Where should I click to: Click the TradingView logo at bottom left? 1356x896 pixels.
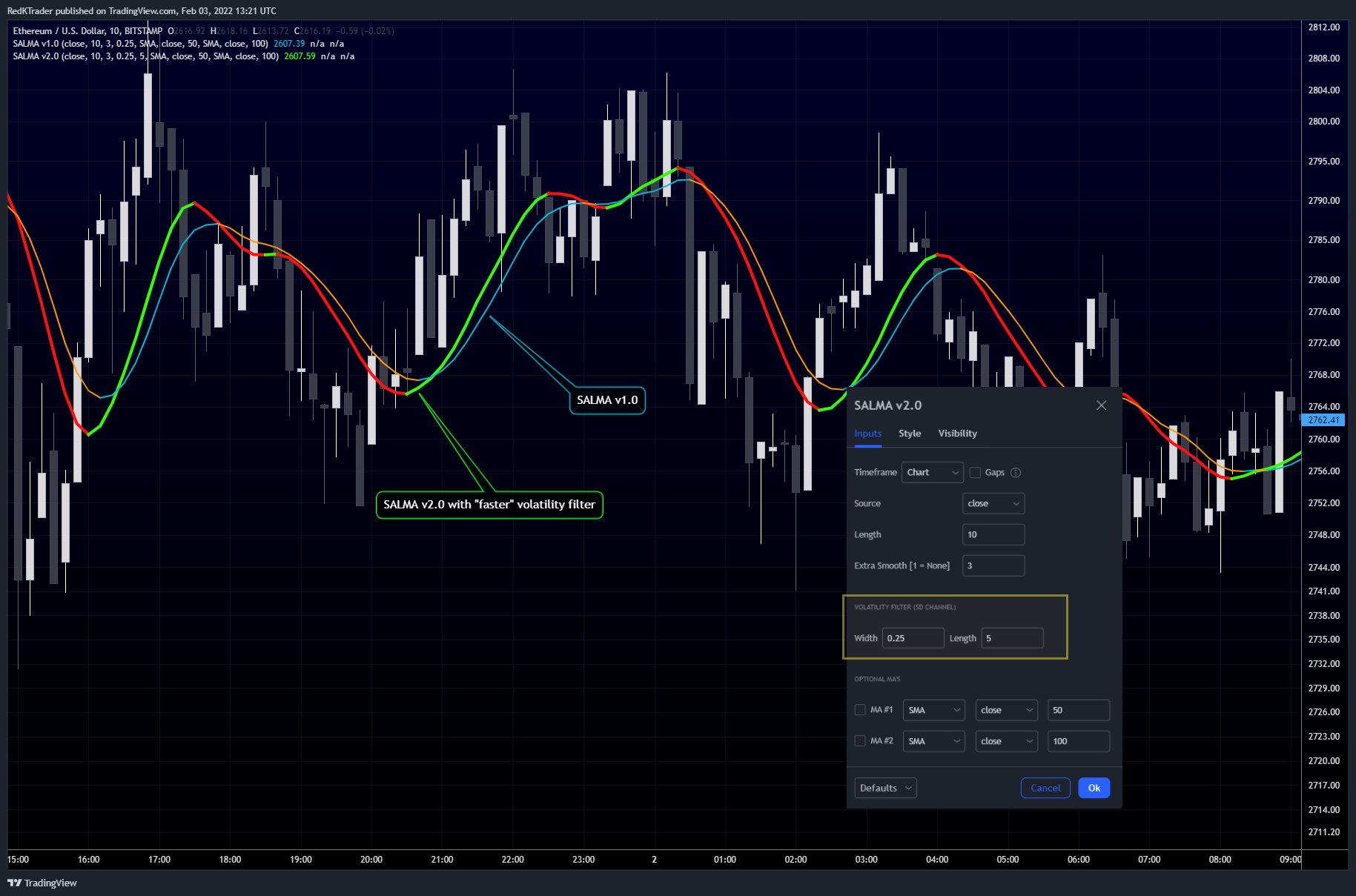[42, 883]
